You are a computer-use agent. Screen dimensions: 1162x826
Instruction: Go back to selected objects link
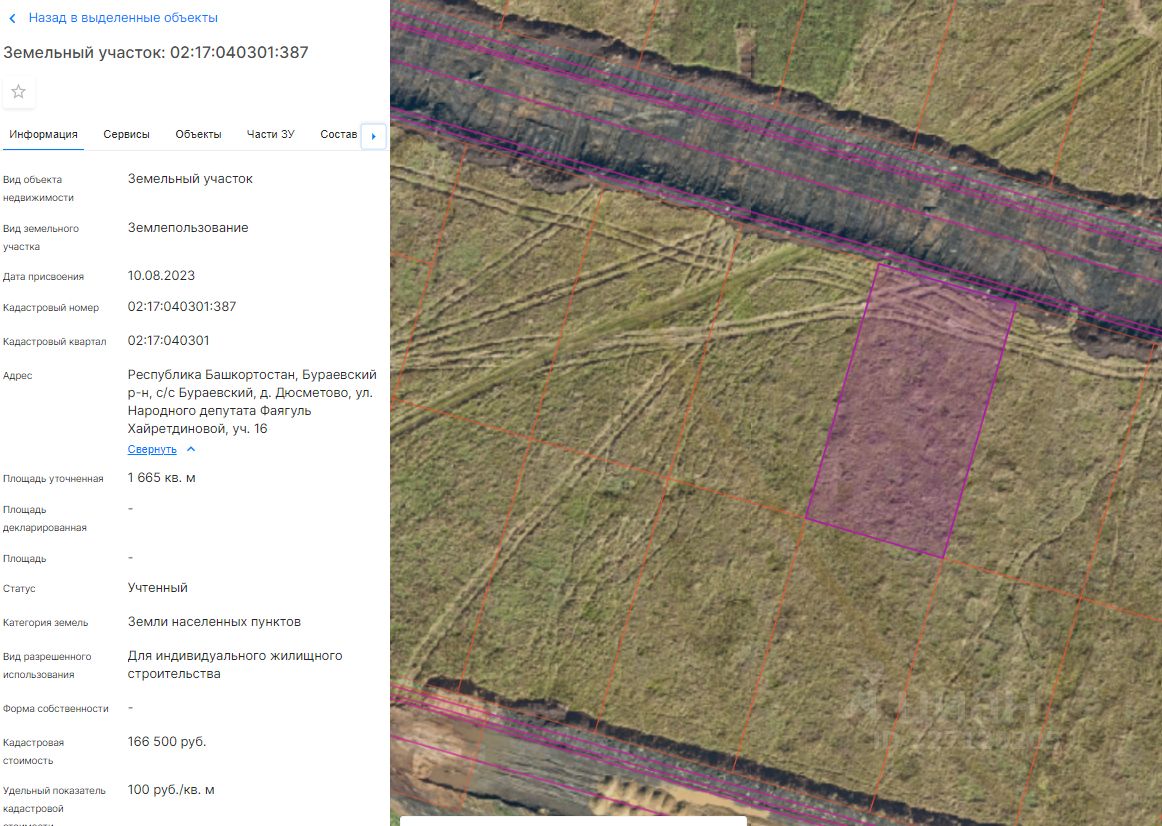[x=123, y=18]
